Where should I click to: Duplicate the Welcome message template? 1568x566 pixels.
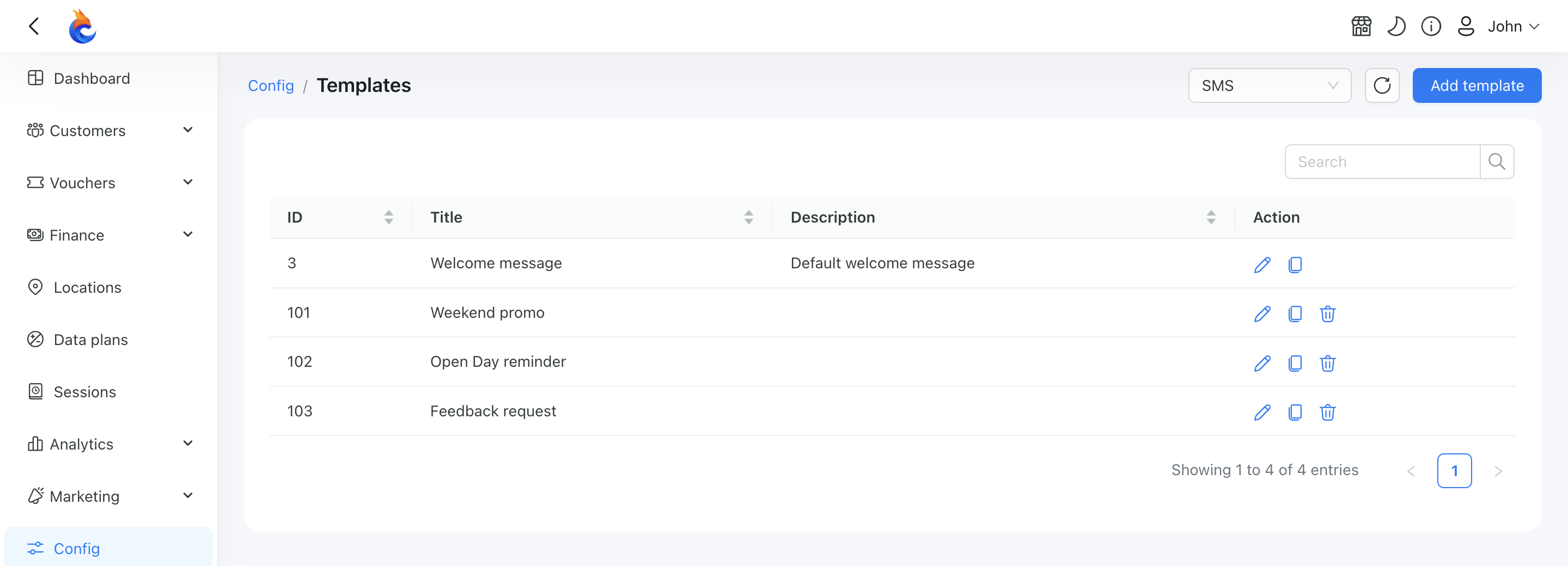(1295, 264)
